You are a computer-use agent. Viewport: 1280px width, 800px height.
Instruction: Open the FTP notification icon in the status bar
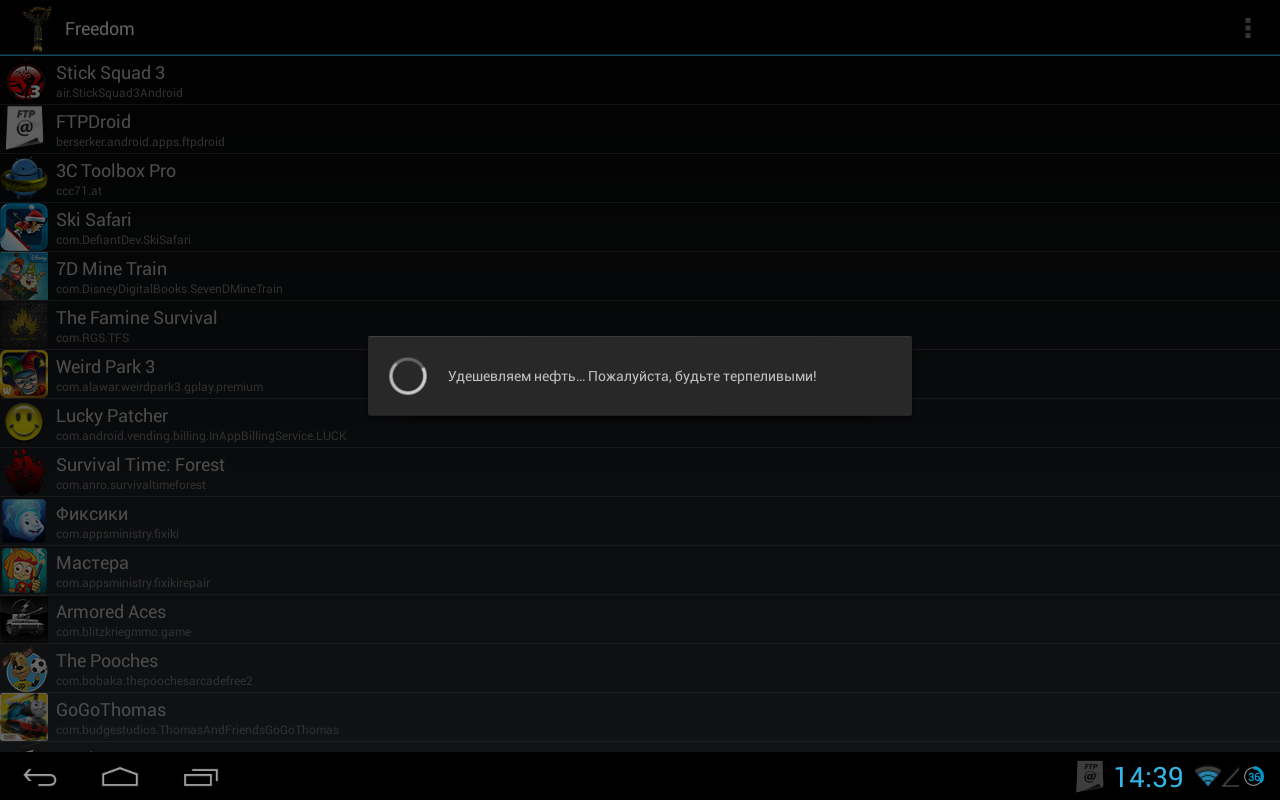pyautogui.click(x=1090, y=777)
